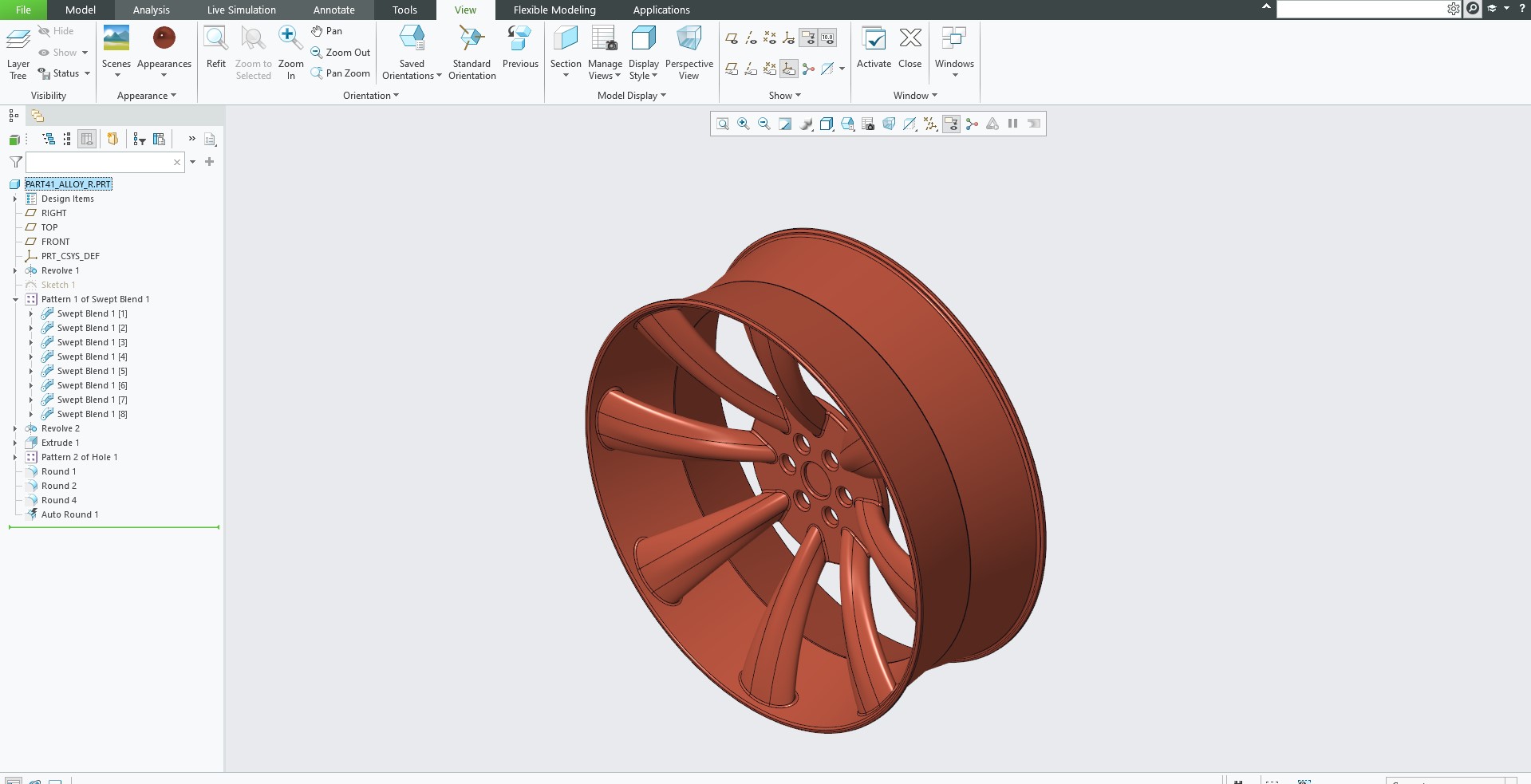Viewport: 1531px width, 784px height.
Task: Apply Standard Orientation
Action: 472,53
